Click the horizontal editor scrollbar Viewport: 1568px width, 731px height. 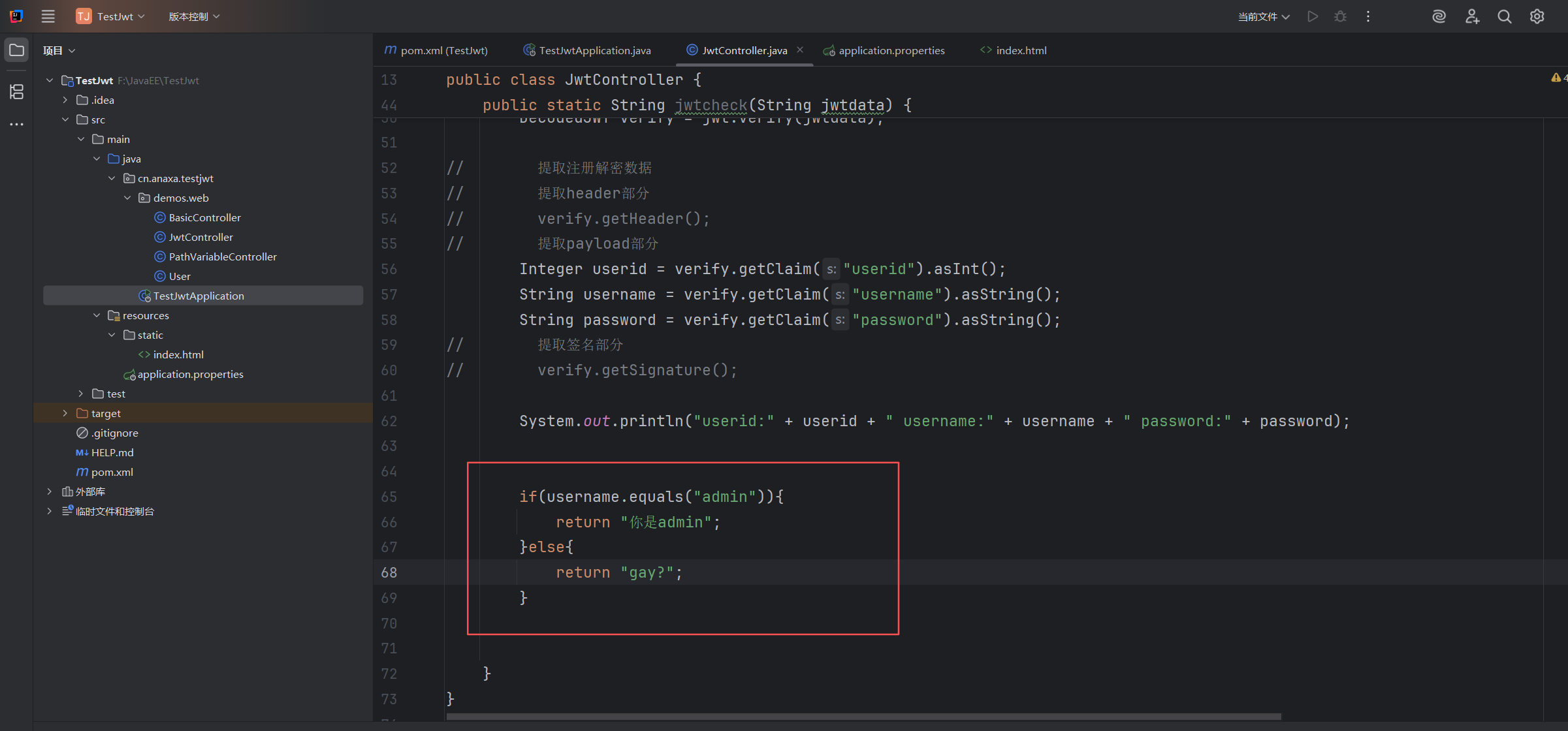[862, 716]
